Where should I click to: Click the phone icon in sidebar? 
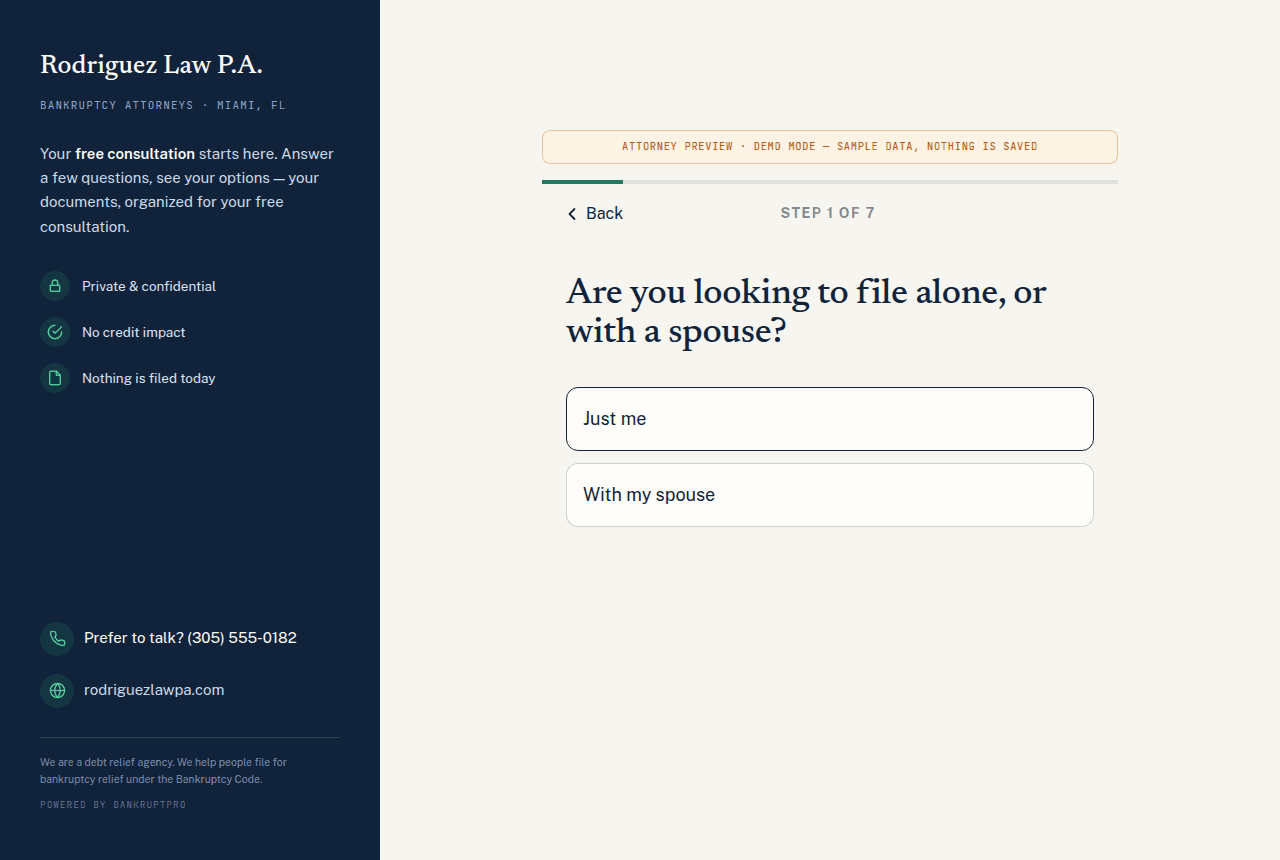point(57,638)
